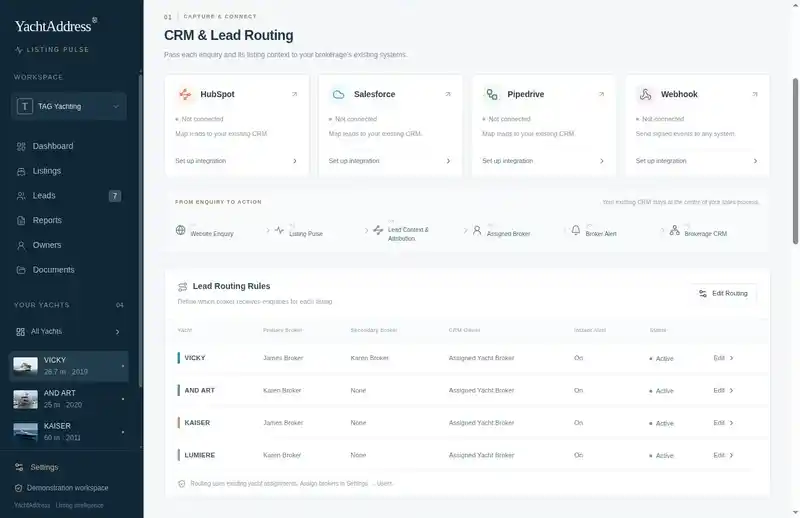Click LUMIERE row Instant Alert On

tap(578, 455)
